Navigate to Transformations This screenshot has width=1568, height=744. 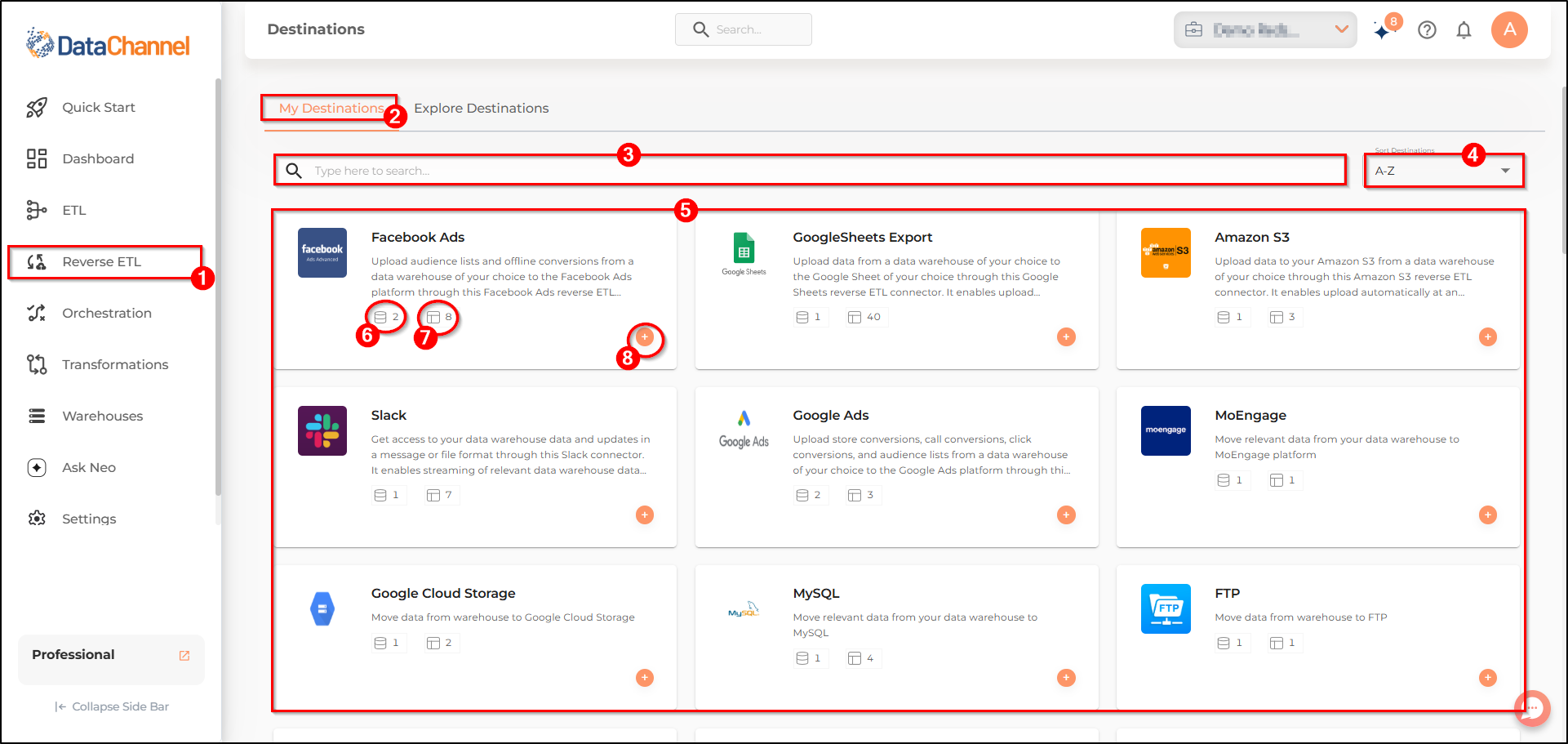pyautogui.click(x=114, y=364)
